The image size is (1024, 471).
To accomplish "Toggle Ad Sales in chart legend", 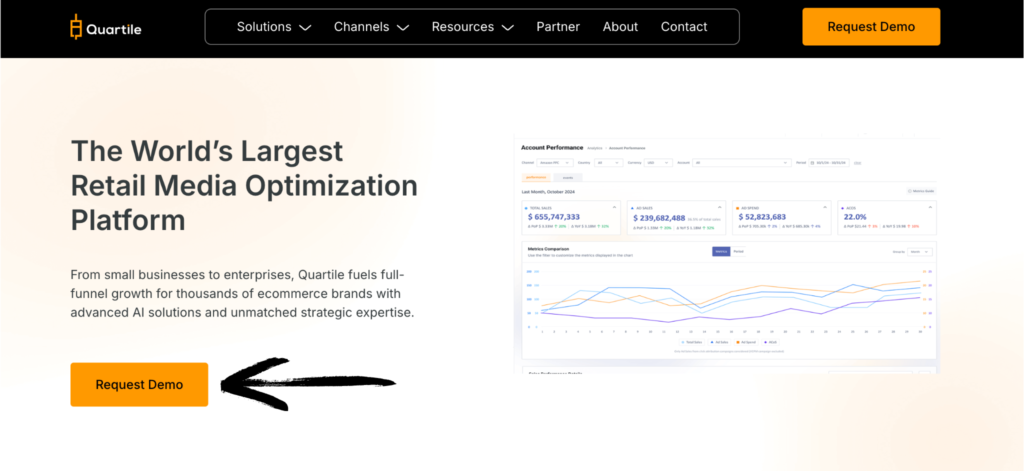I will point(720,342).
